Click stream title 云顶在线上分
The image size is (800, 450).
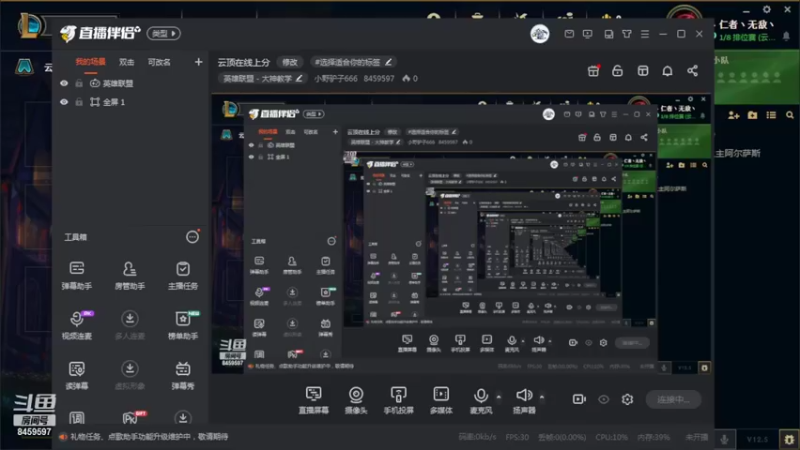coord(244,62)
